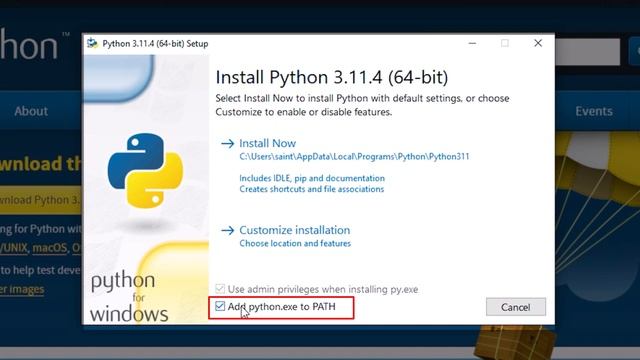Cancel the Python setup
This screenshot has height=360, width=640.
coord(516,307)
